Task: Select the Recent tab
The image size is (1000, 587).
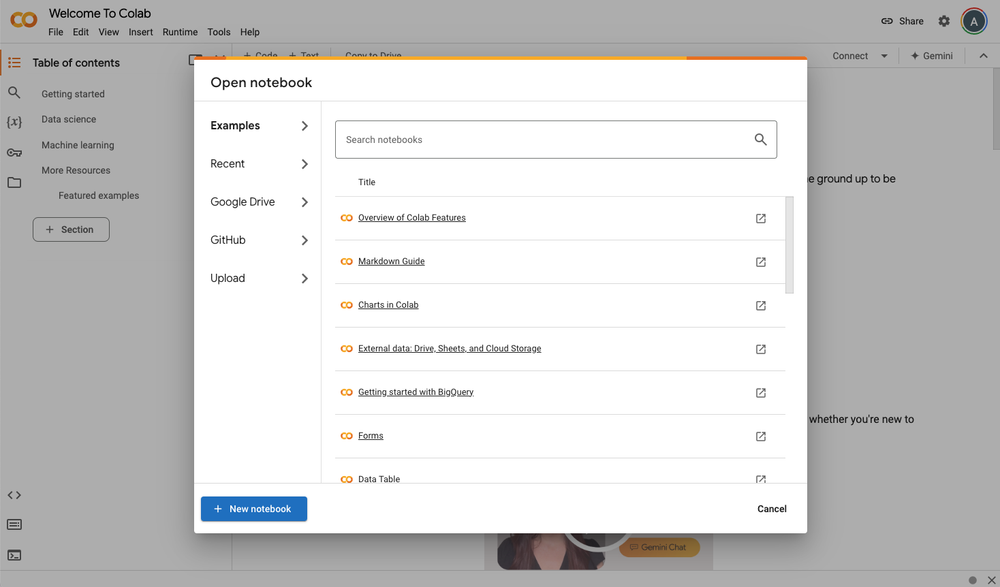Action: [x=259, y=164]
